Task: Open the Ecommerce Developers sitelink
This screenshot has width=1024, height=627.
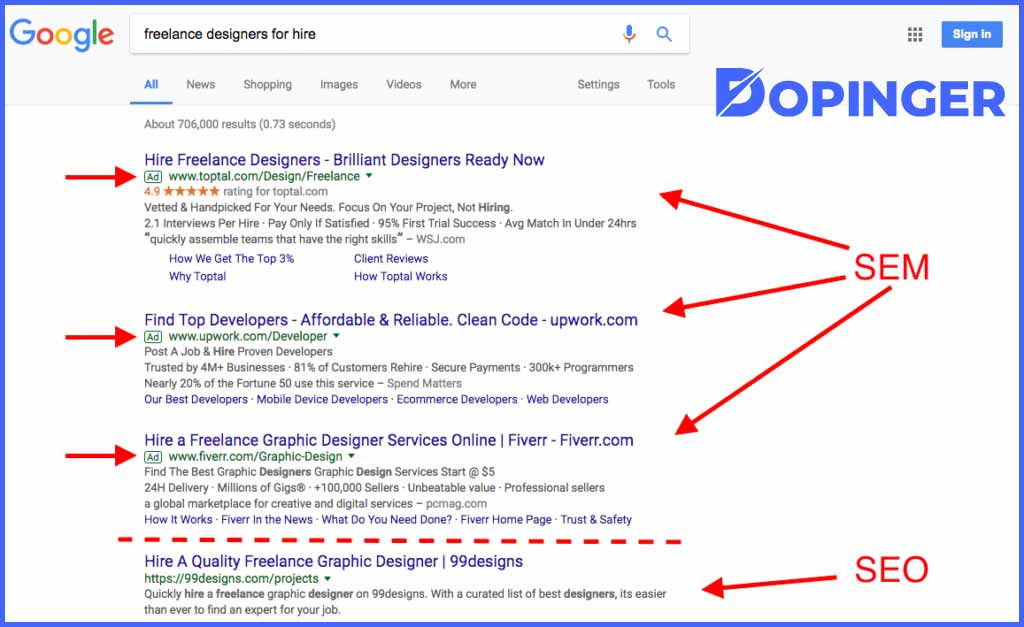Action: tap(456, 399)
